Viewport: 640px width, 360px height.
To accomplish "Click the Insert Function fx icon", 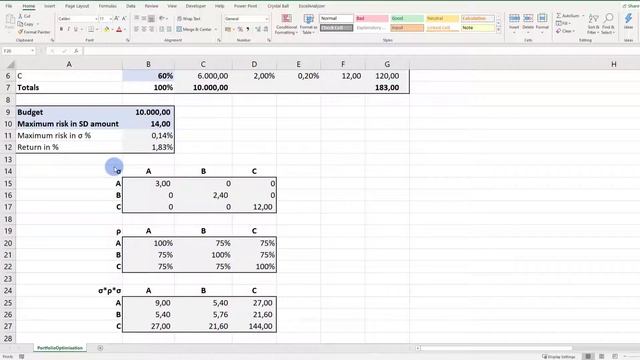I will pyautogui.click(x=76, y=51).
